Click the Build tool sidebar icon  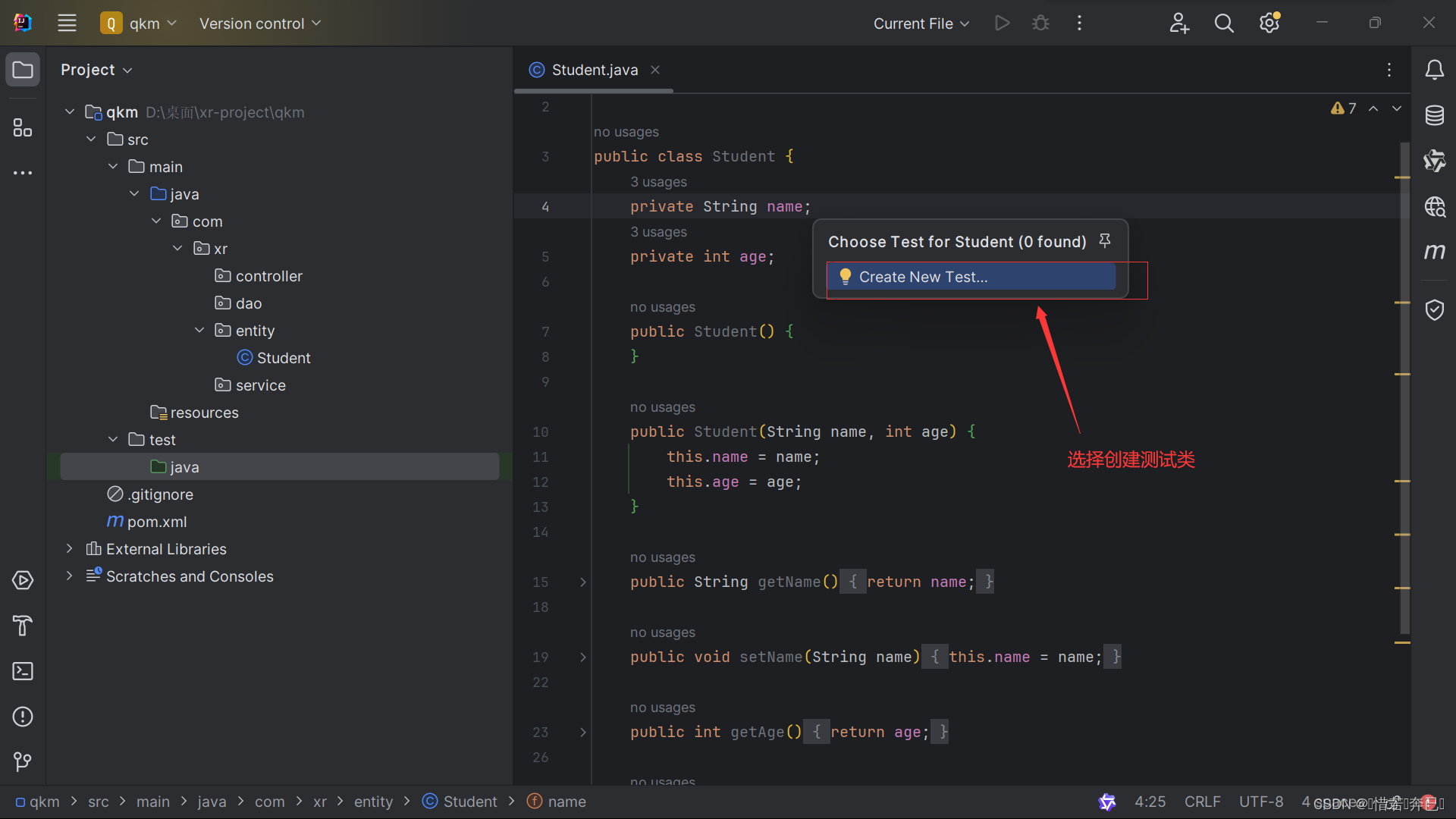pyautogui.click(x=22, y=625)
